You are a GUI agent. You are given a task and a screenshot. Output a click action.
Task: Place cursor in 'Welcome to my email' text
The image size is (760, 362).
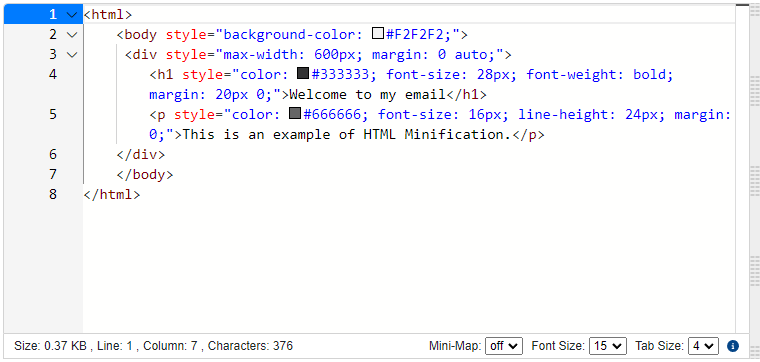367,94
